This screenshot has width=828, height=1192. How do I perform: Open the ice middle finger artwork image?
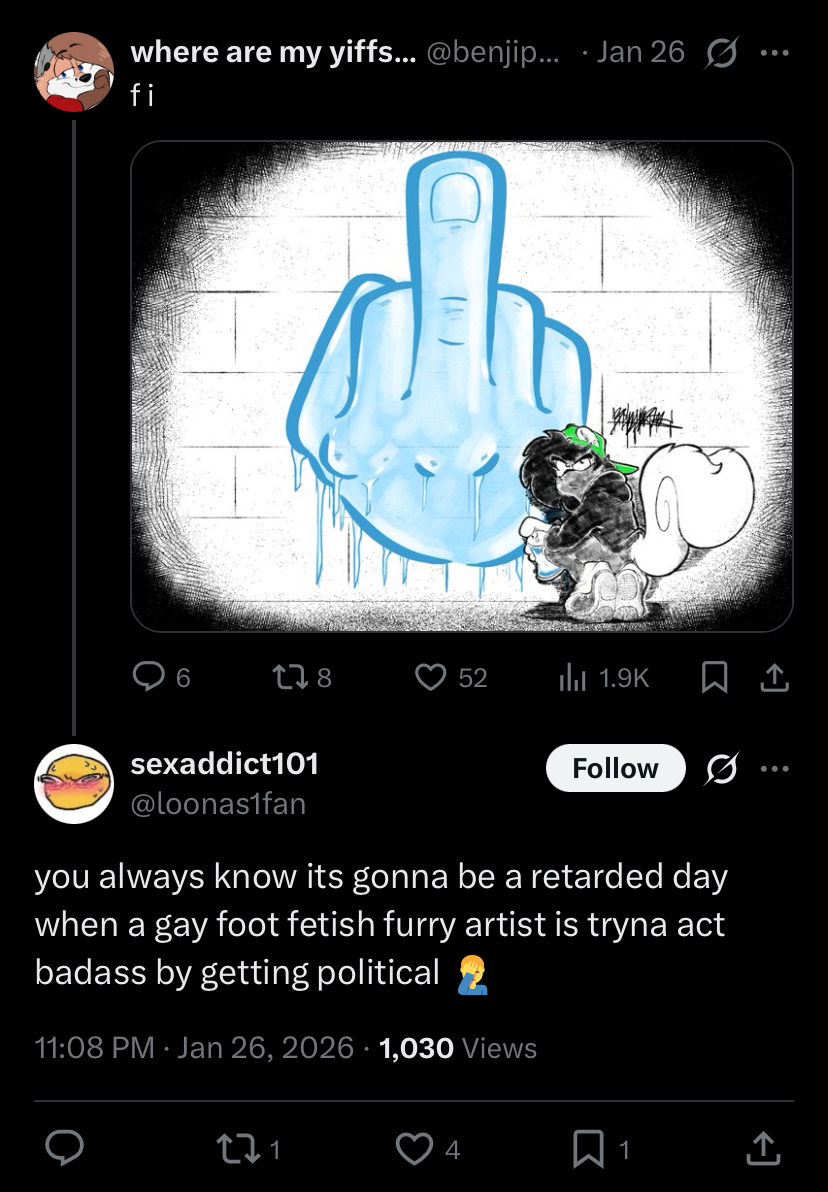pyautogui.click(x=461, y=386)
